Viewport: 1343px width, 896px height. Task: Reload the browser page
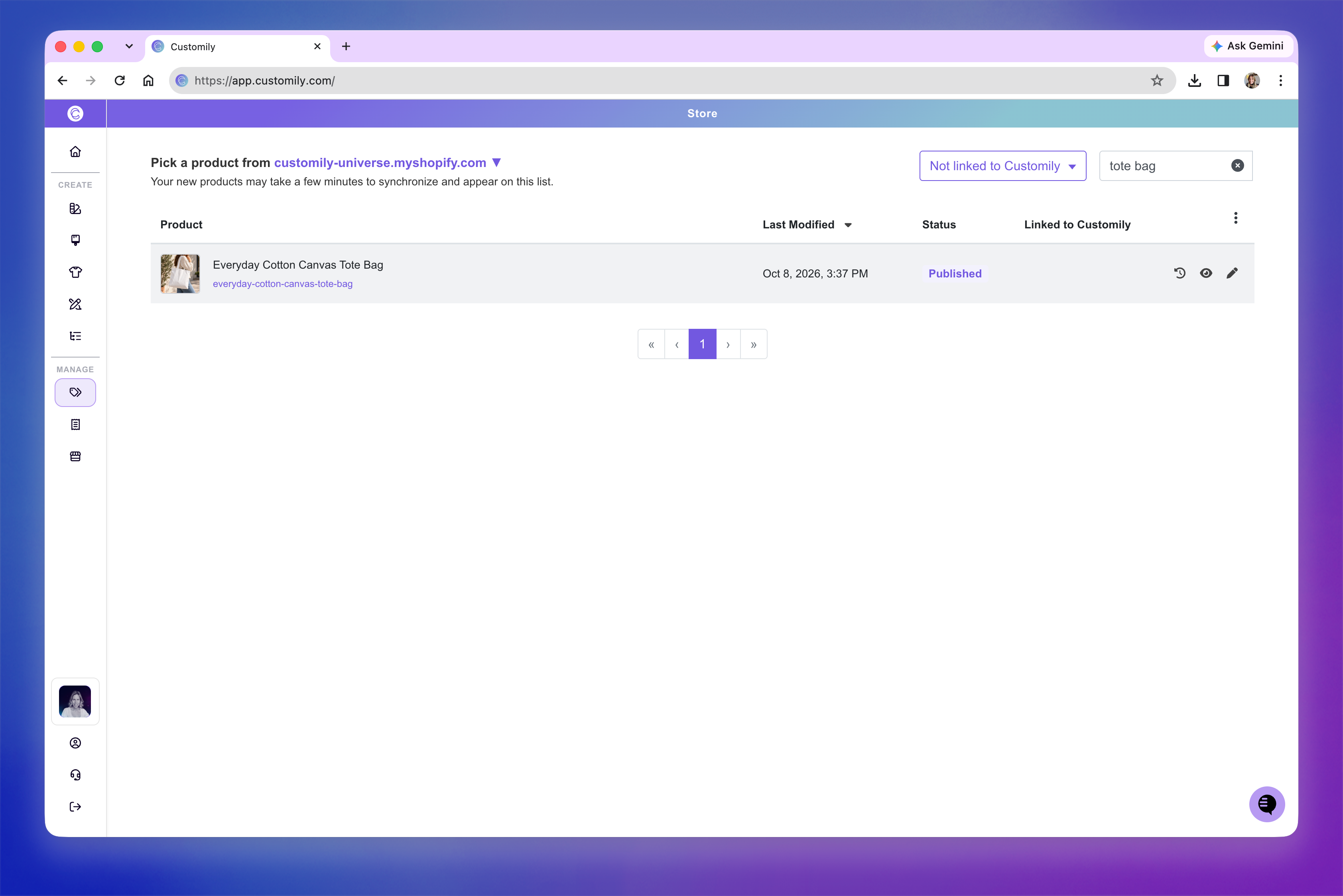coord(120,81)
